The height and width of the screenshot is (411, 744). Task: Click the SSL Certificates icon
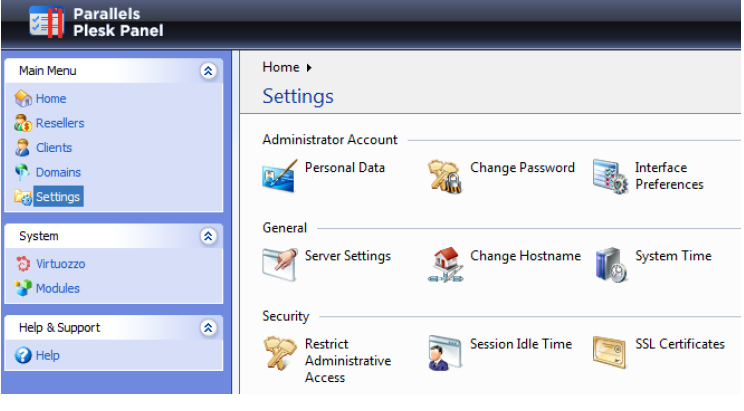(610, 352)
